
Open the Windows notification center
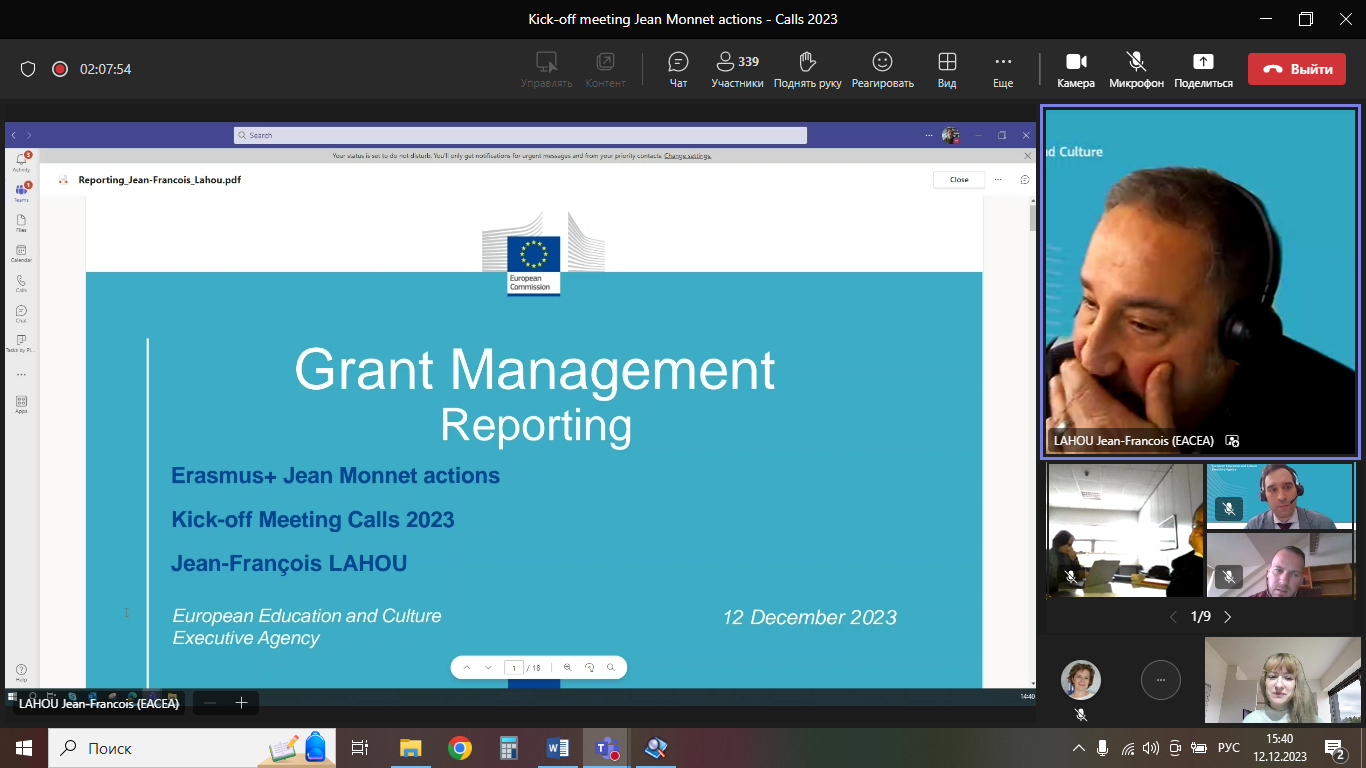coord(1334,748)
